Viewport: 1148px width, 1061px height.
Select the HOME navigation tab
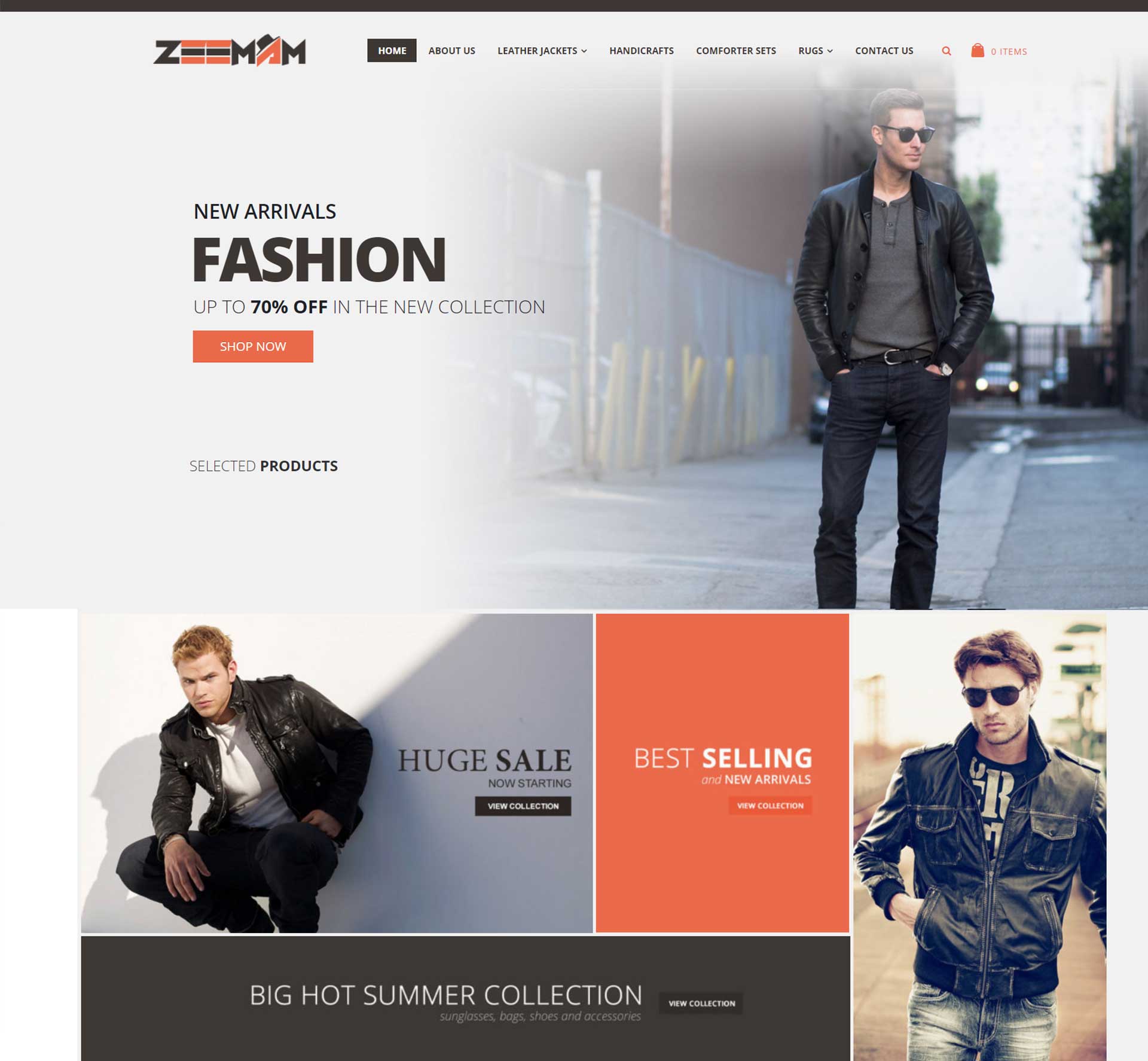391,50
